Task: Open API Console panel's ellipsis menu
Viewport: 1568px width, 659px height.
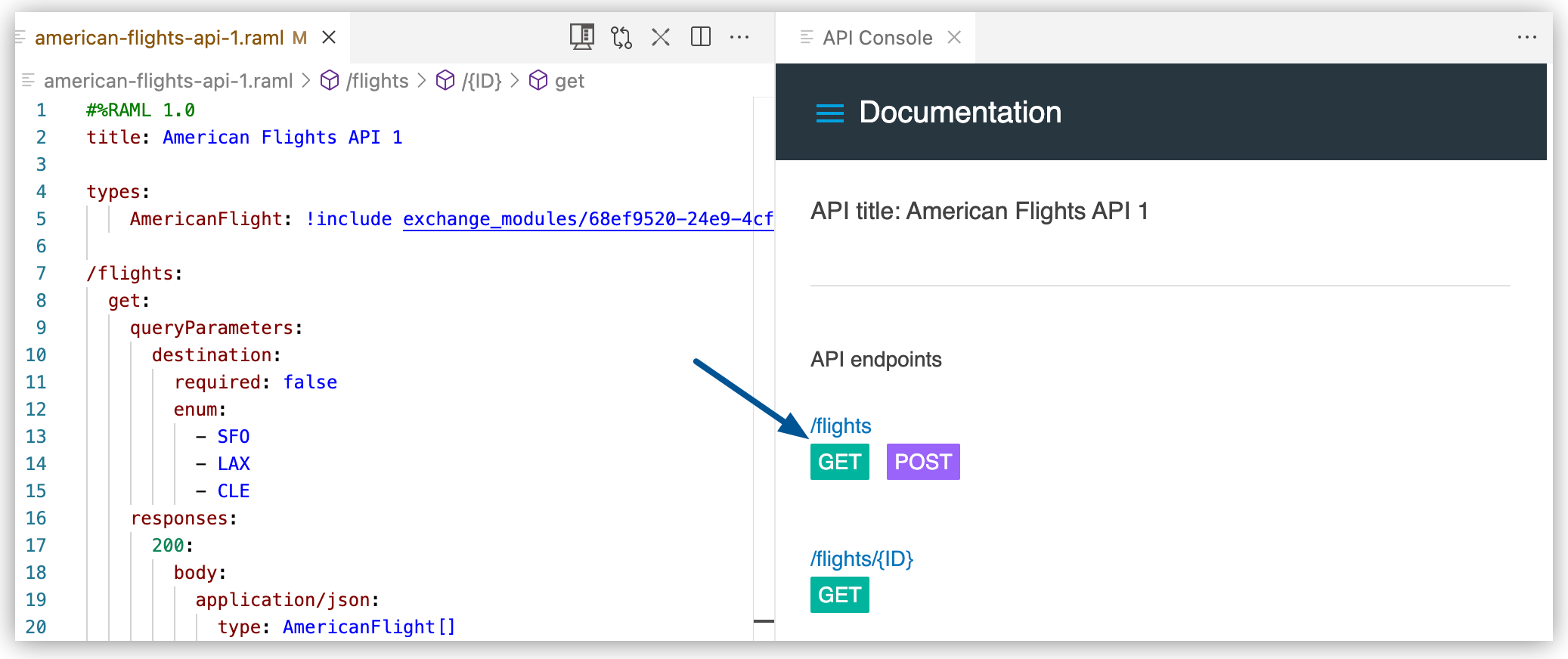Action: pos(1527,37)
